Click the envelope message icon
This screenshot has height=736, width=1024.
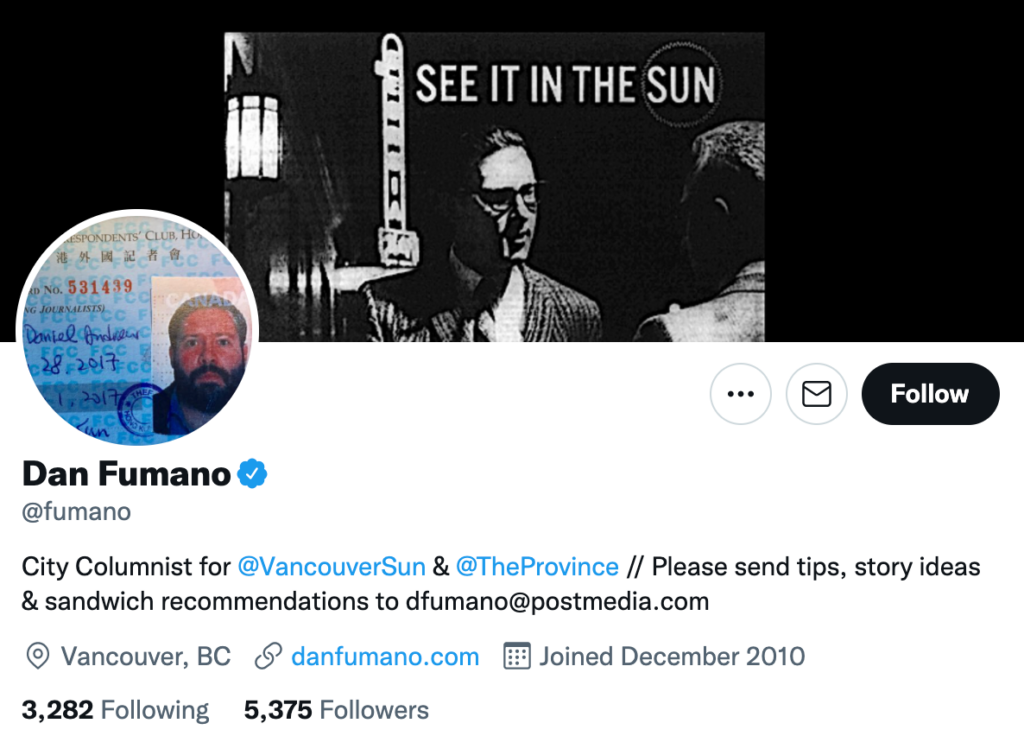pyautogui.click(x=816, y=394)
